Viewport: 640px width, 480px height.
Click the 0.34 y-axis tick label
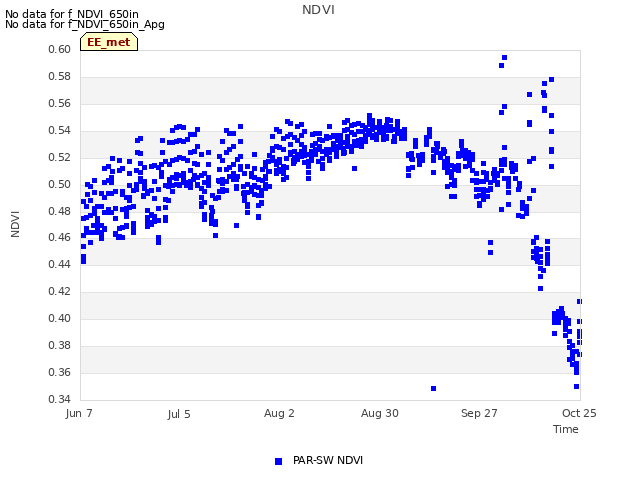point(60,399)
